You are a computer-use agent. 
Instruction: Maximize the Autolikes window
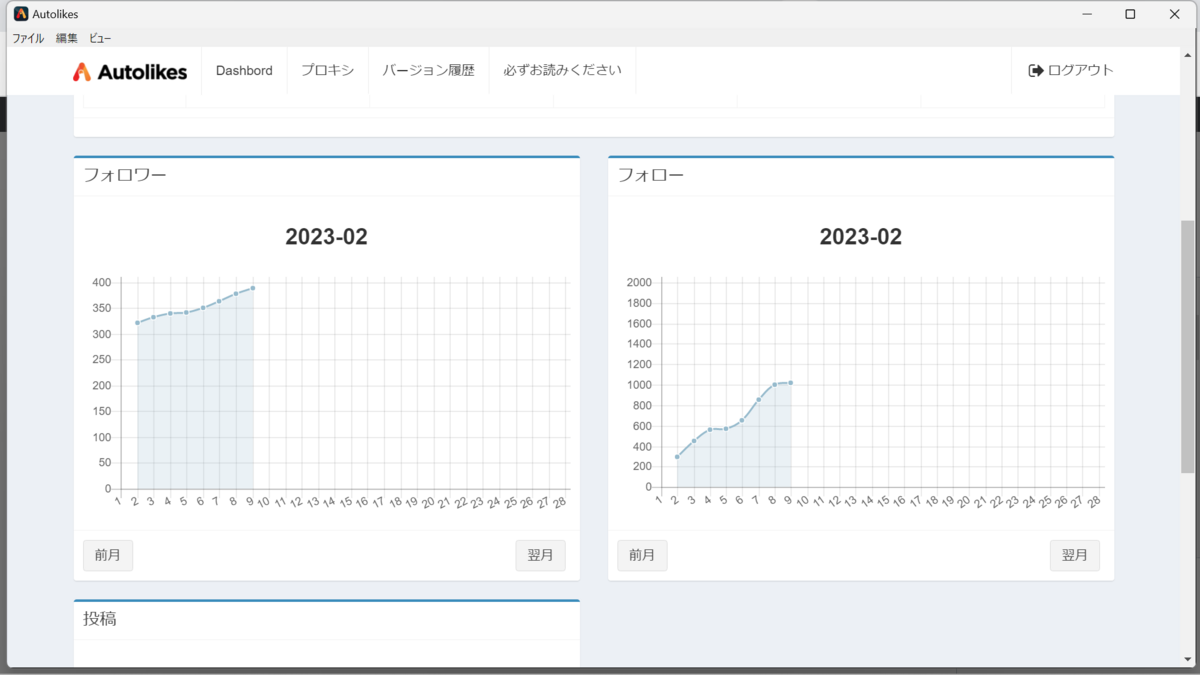coord(1130,14)
